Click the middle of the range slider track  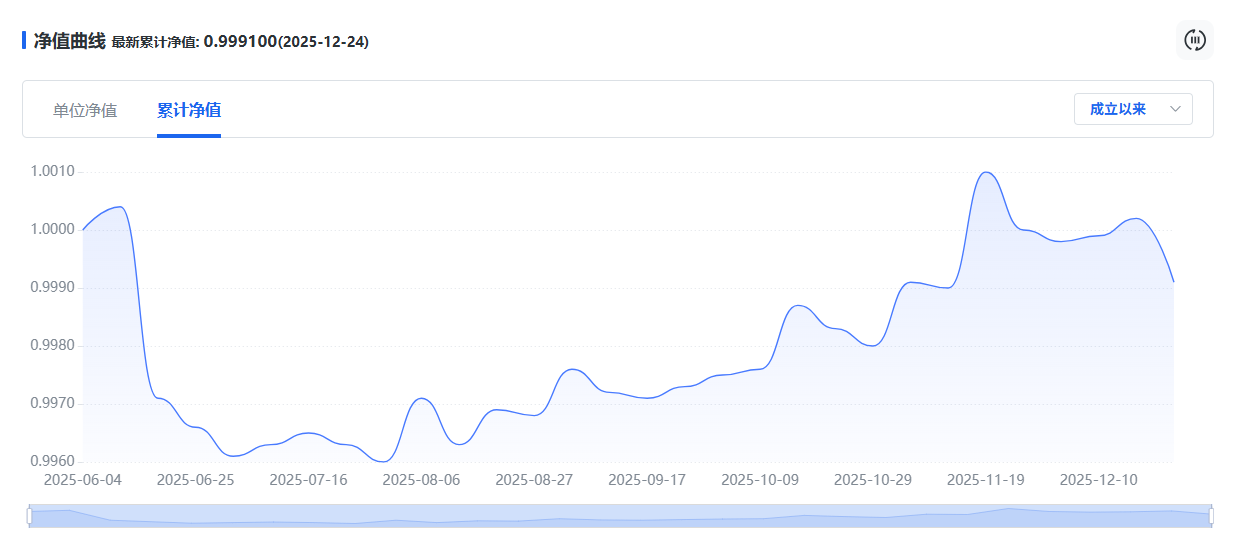(620, 516)
